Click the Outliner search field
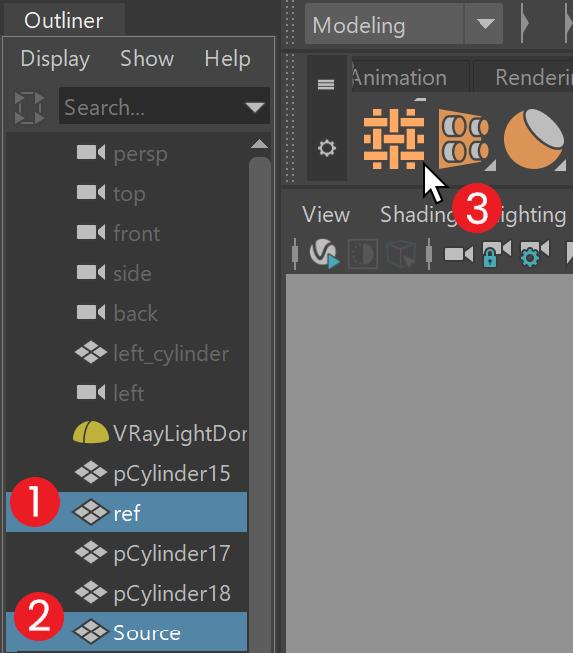 [x=152, y=107]
